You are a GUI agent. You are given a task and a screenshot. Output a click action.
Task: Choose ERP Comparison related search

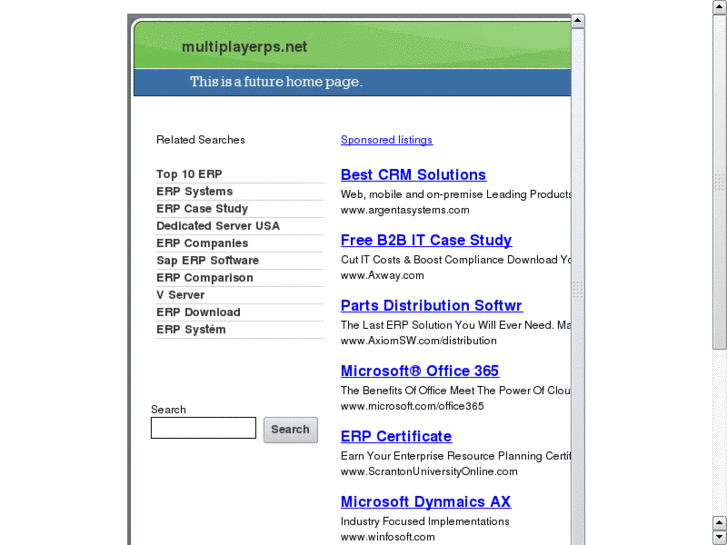coord(204,277)
